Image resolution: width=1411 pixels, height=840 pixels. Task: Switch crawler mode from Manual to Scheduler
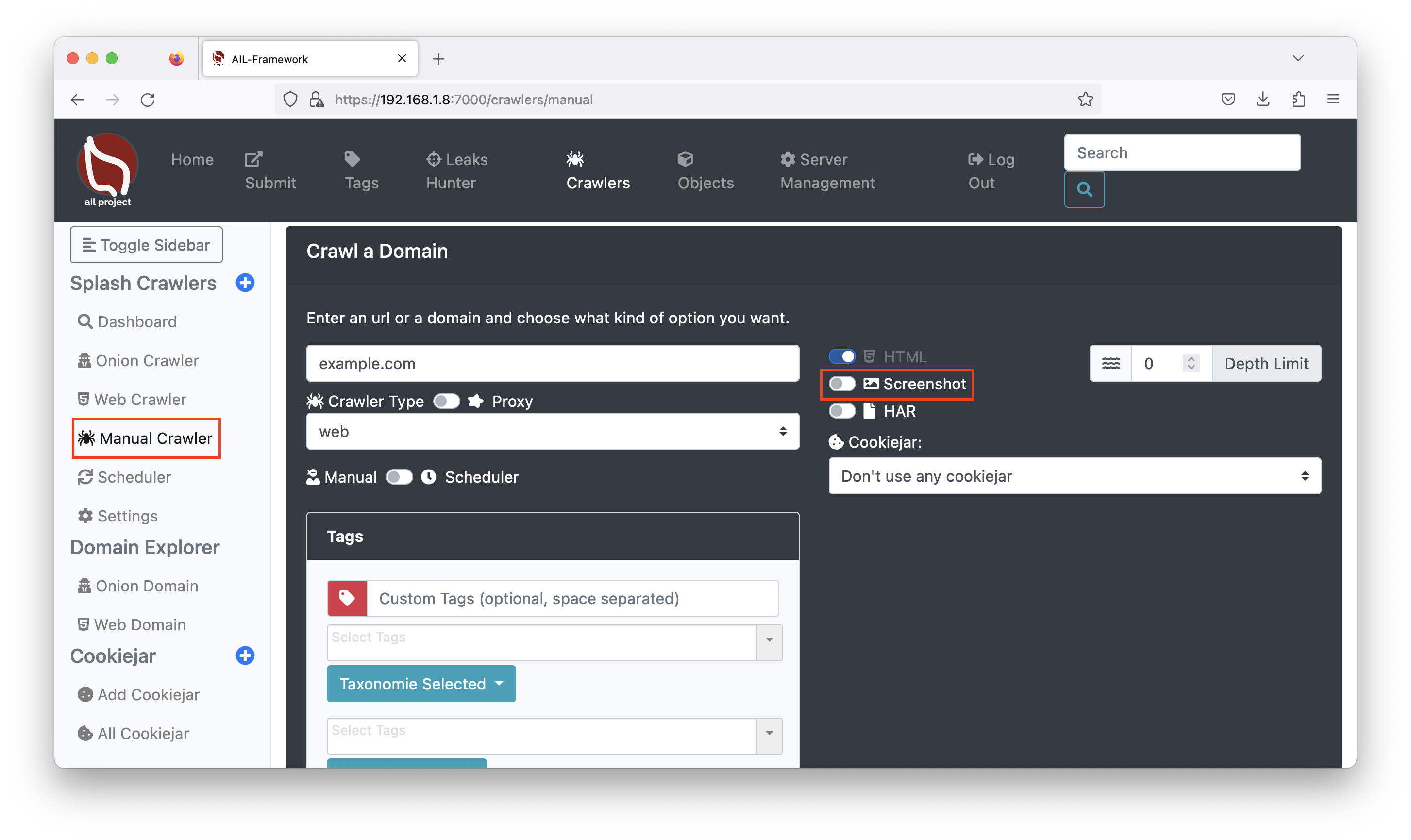(x=400, y=477)
